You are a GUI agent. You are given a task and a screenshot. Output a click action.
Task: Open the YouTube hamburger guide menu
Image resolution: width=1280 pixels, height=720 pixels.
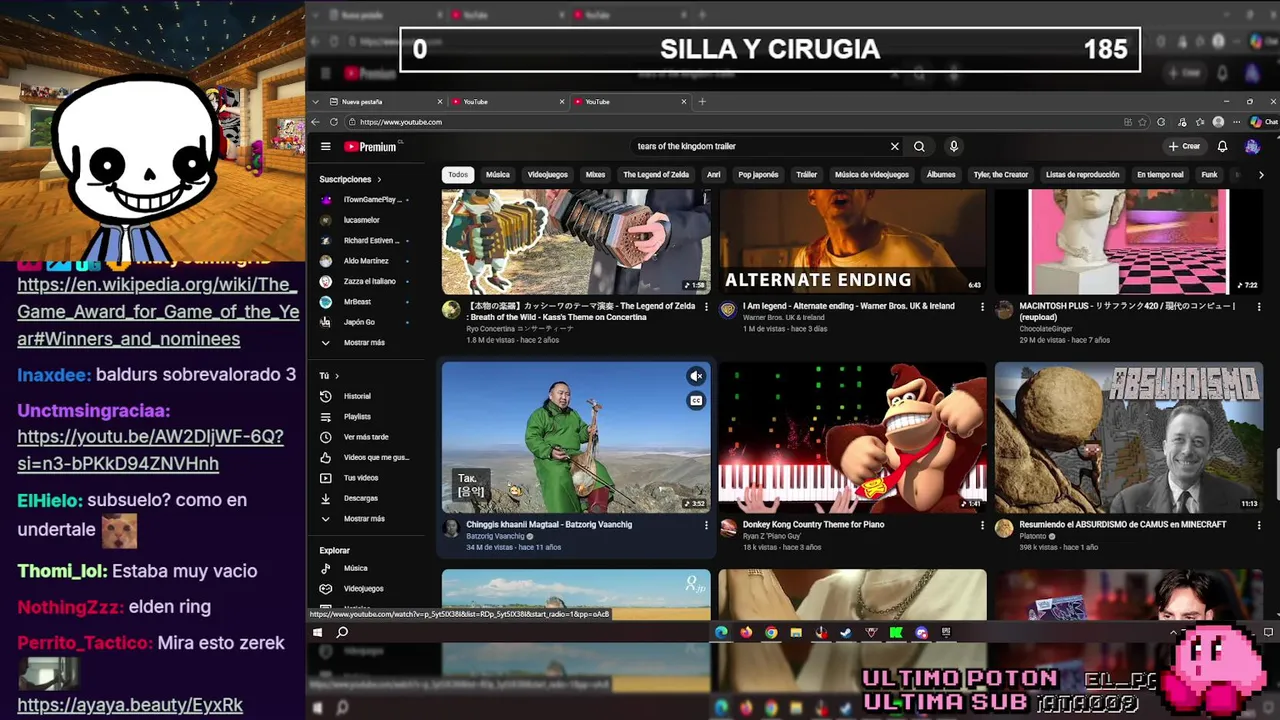(325, 146)
